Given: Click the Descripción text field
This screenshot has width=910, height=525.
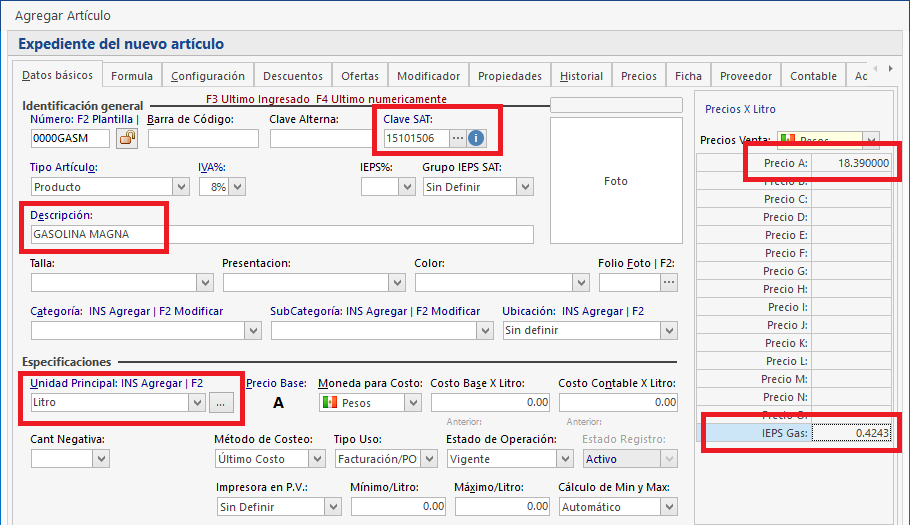Looking at the screenshot, I should click(282, 235).
